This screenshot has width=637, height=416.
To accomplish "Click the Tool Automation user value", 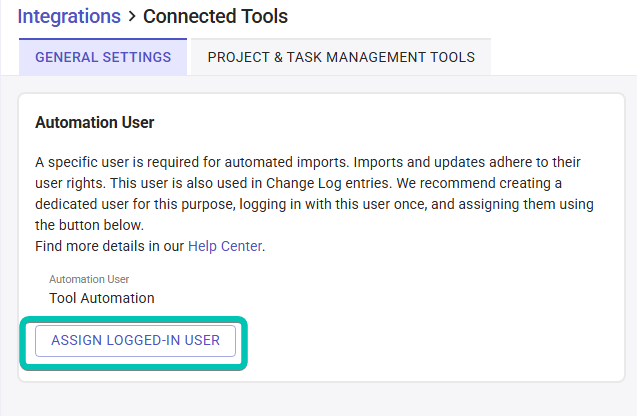I will (102, 297).
